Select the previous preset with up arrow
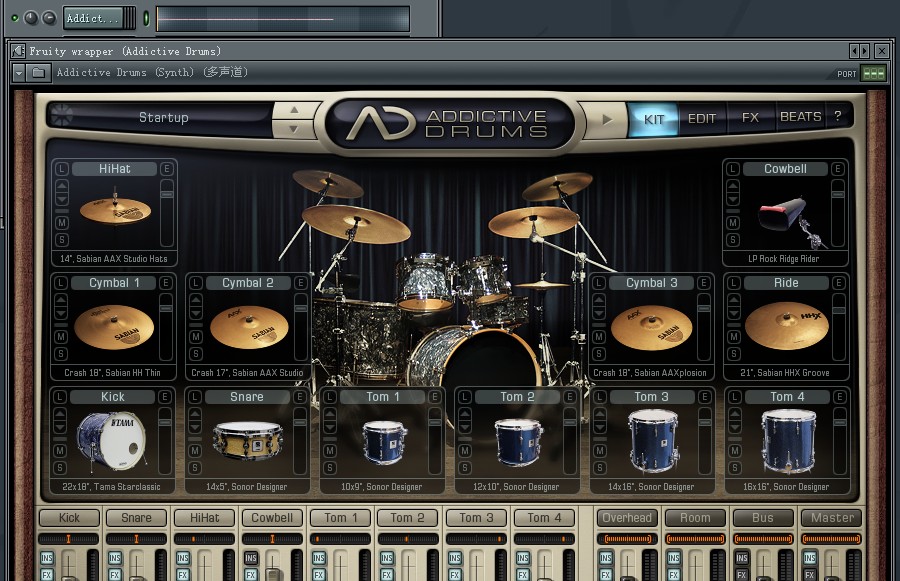The width and height of the screenshot is (900, 581). 294,110
